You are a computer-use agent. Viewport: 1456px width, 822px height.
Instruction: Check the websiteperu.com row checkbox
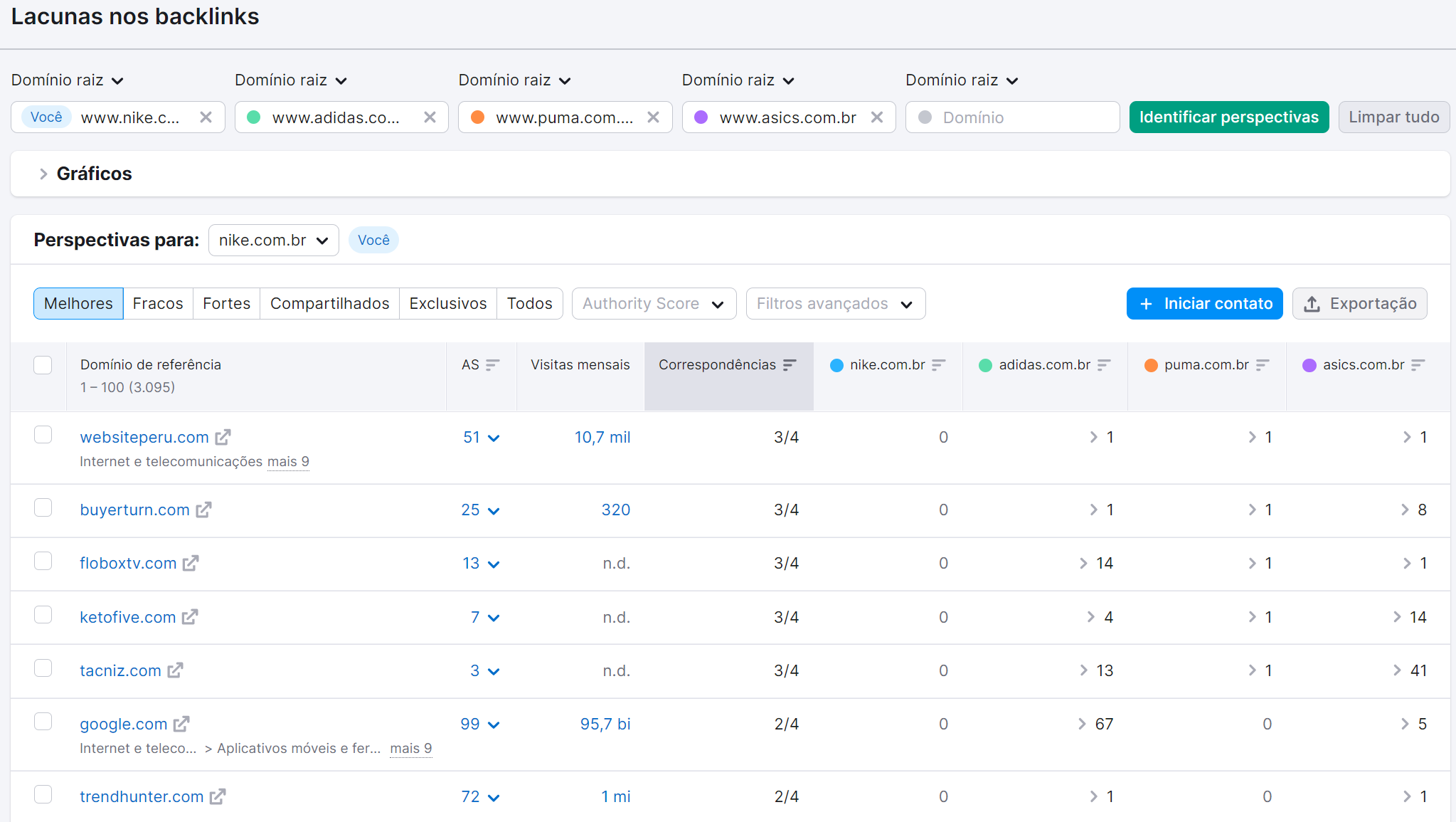(43, 434)
